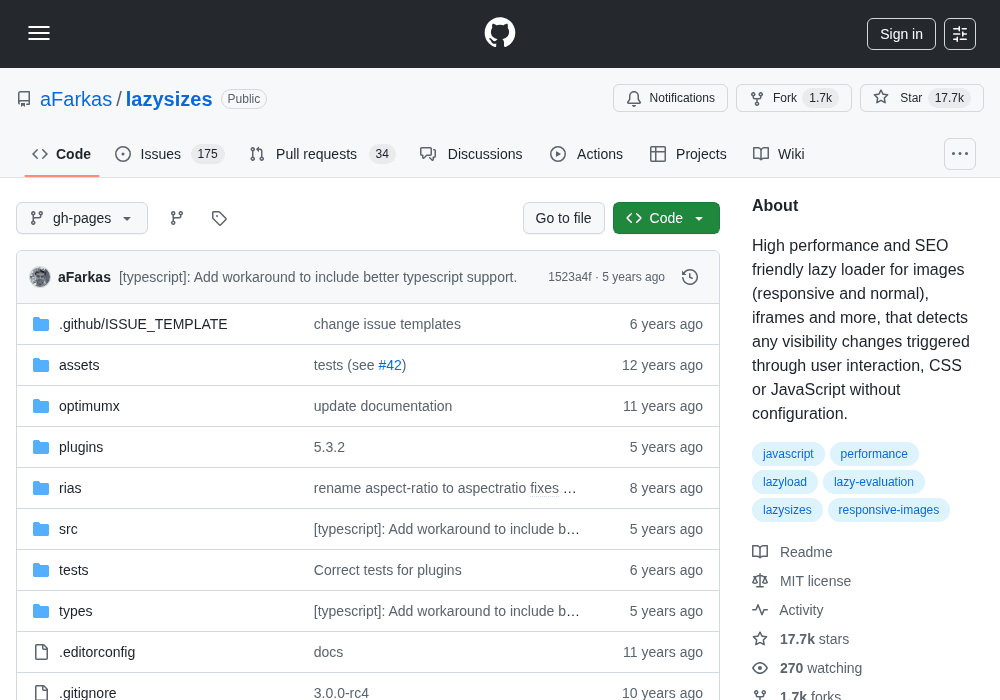Select the lazy-evaluation topic tag
The image size is (1000, 700).
(x=874, y=482)
